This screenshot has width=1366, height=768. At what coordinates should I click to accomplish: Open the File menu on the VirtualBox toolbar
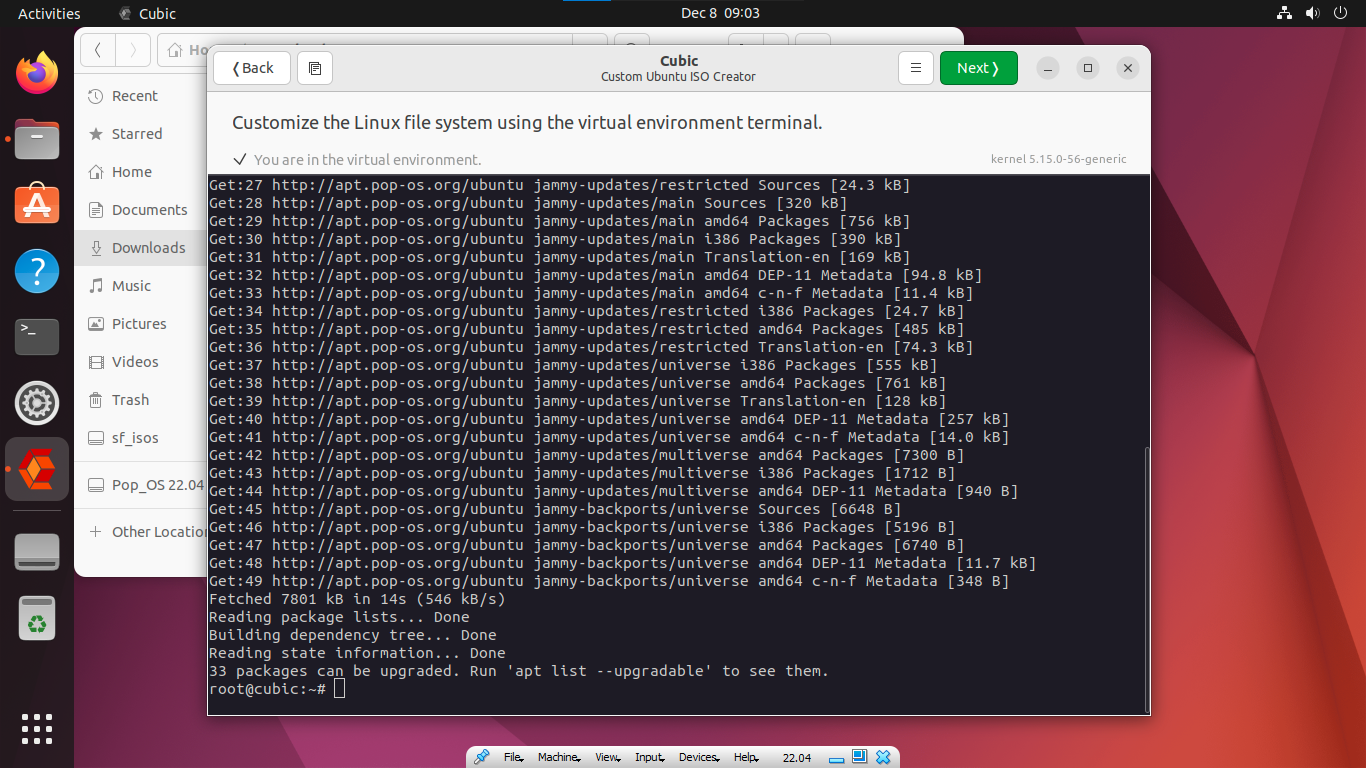(x=513, y=757)
